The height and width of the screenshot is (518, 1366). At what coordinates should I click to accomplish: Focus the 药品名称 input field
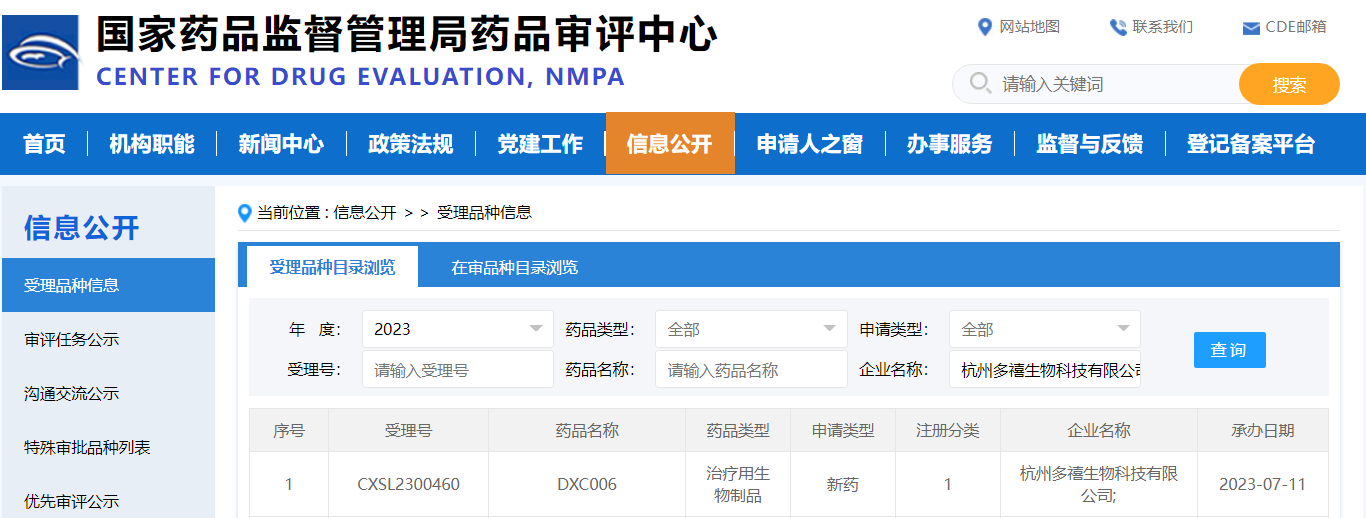pyautogui.click(x=750, y=370)
